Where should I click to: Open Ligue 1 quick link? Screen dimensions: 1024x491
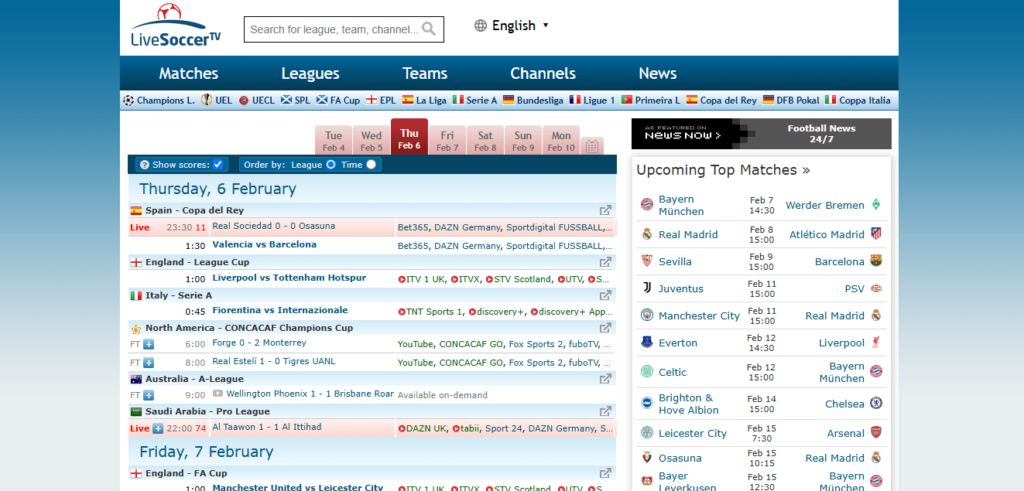592,101
